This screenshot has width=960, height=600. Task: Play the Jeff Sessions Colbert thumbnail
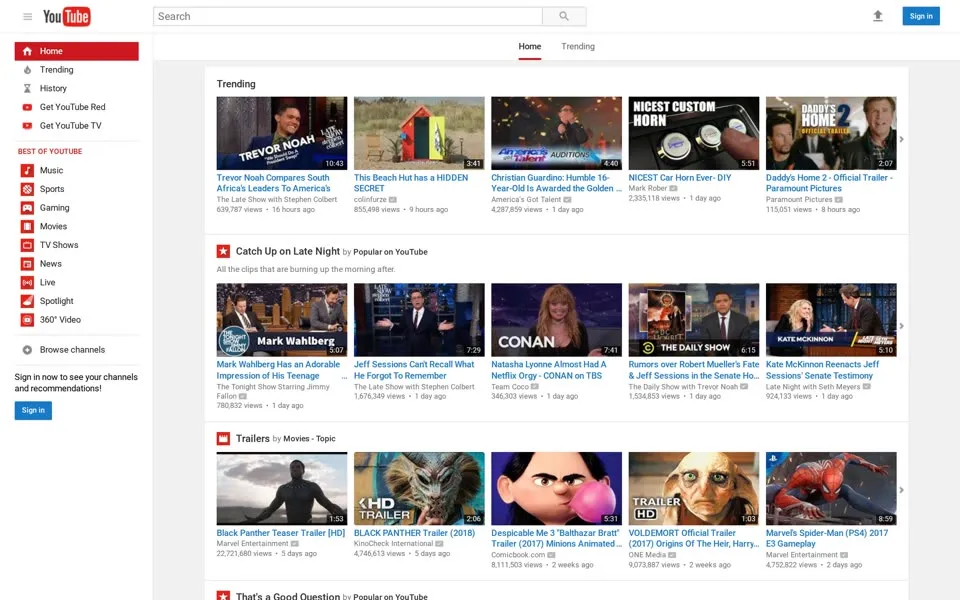(x=419, y=320)
